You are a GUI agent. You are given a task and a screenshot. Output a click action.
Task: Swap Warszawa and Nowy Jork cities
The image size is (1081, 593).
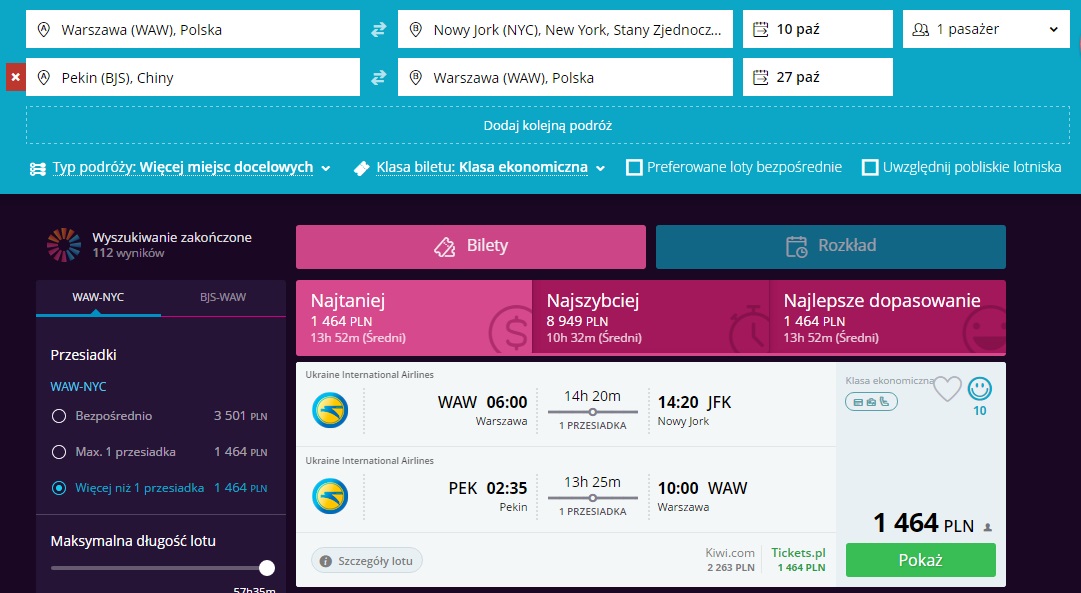point(378,30)
